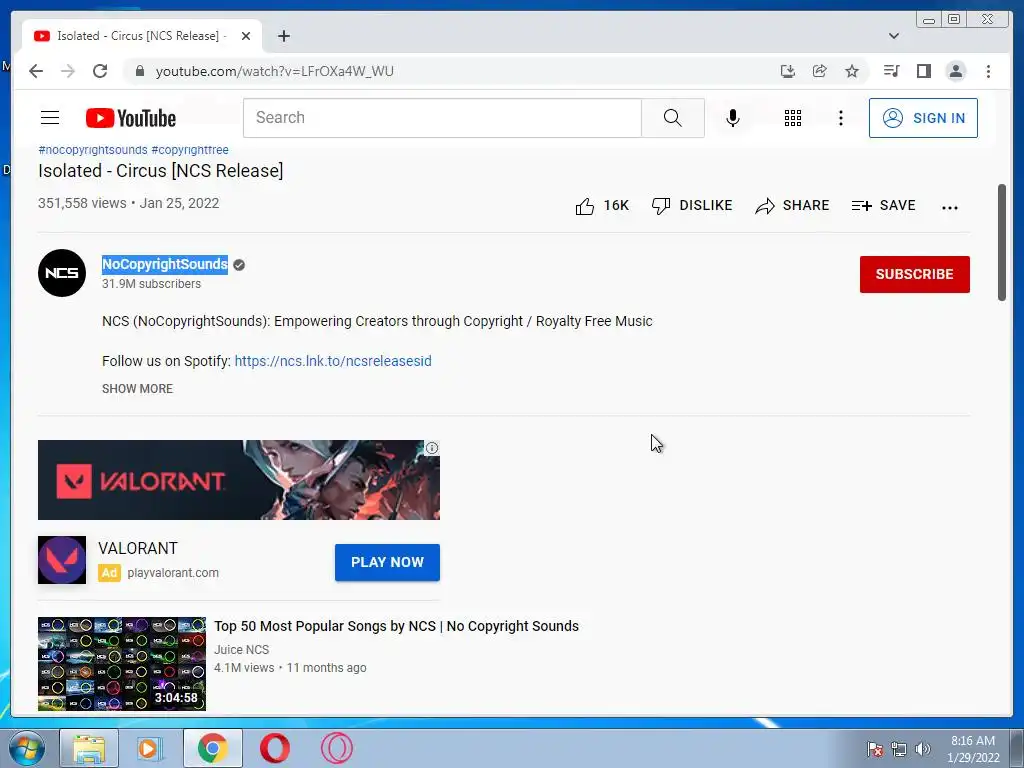The image size is (1024, 768).
Task: Open the ncs.lnk.to Spotify link
Action: tap(333, 361)
